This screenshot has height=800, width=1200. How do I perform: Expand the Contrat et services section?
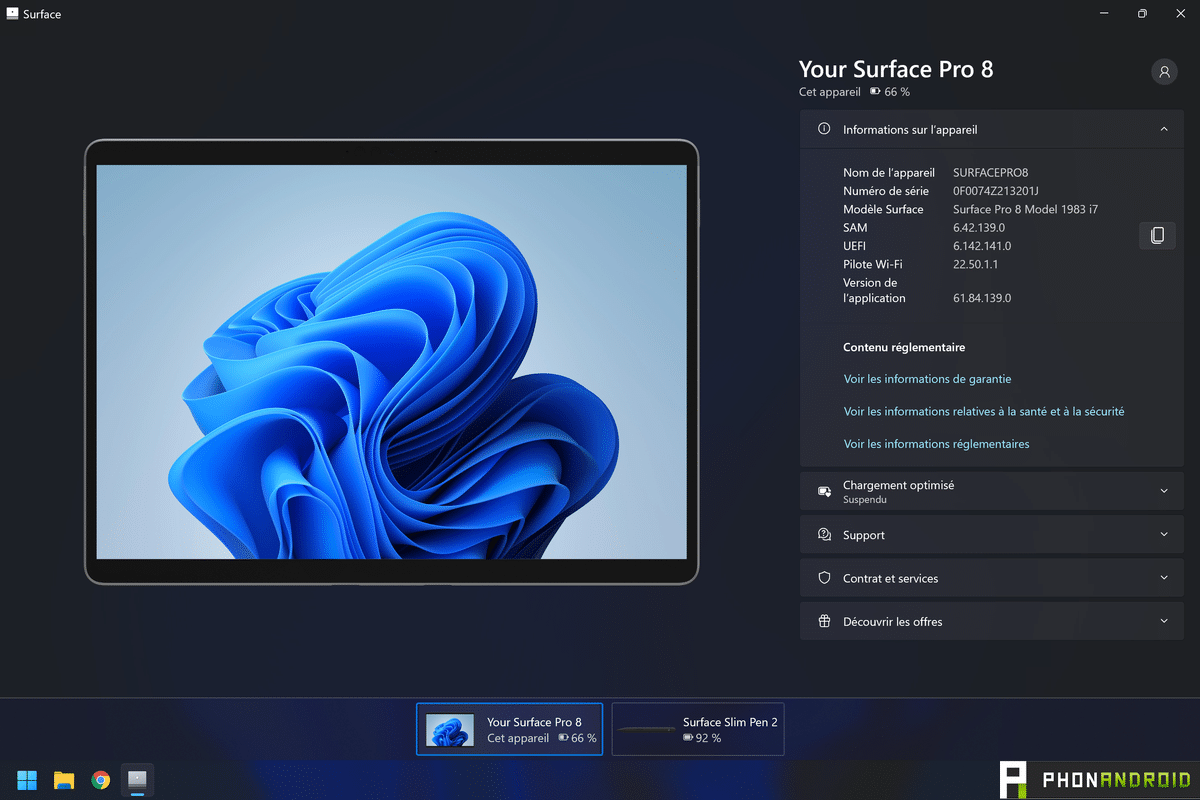[x=1163, y=578]
